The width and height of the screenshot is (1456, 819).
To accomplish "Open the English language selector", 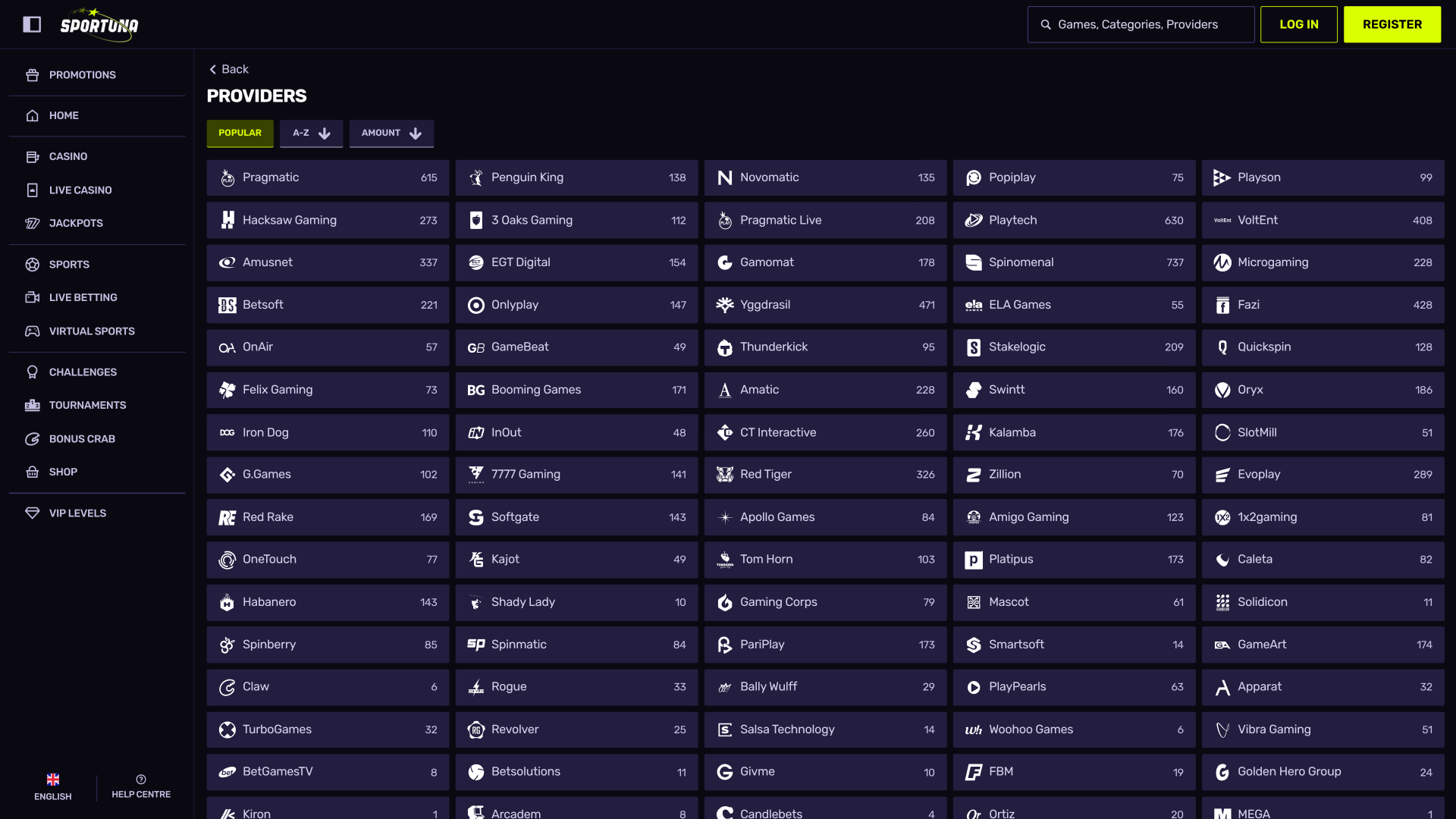I will coord(52,786).
